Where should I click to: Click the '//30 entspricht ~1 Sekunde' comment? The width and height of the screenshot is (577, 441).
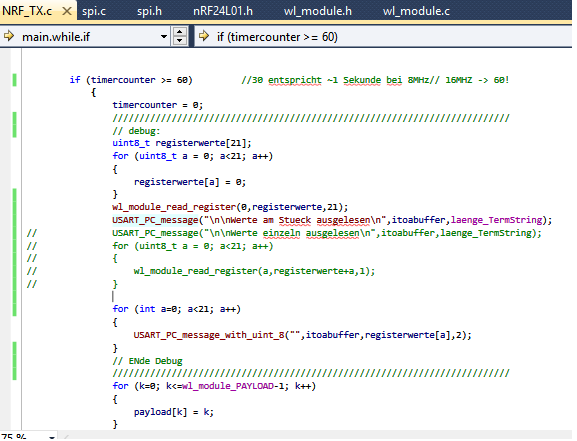[x=375, y=80]
